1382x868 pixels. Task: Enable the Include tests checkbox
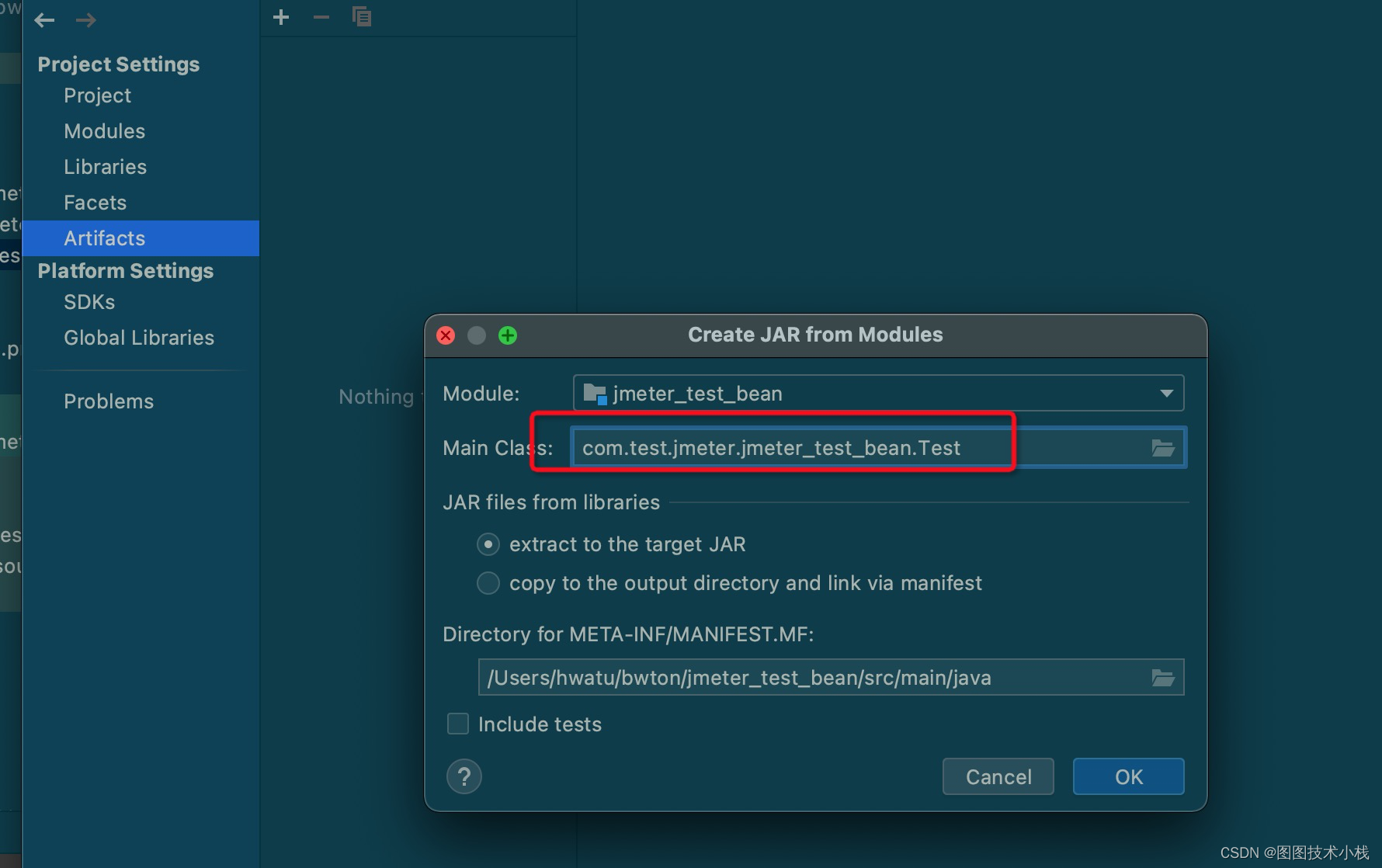coord(457,724)
